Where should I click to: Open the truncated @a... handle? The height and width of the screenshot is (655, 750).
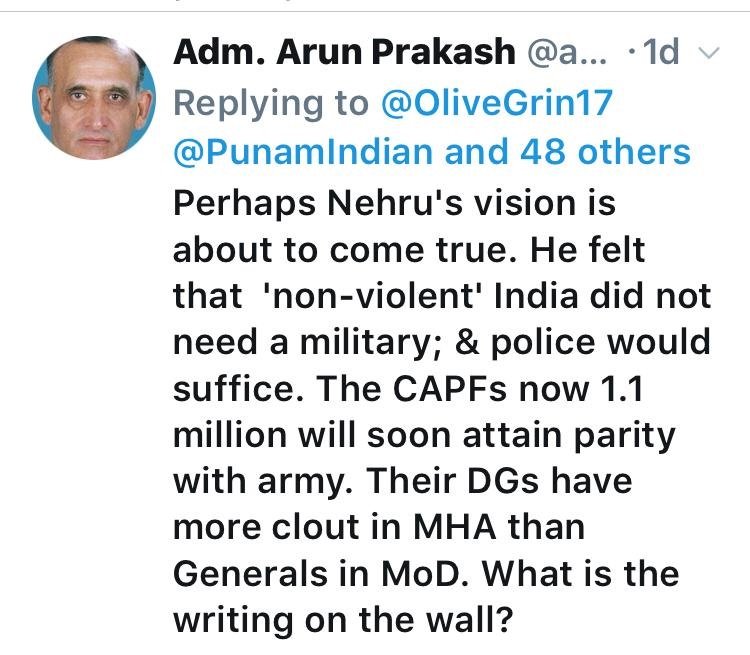click(x=567, y=53)
